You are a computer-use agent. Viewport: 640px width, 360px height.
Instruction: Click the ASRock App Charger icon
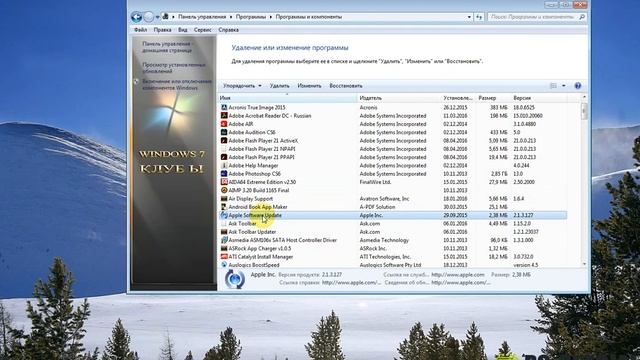pyautogui.click(x=224, y=248)
